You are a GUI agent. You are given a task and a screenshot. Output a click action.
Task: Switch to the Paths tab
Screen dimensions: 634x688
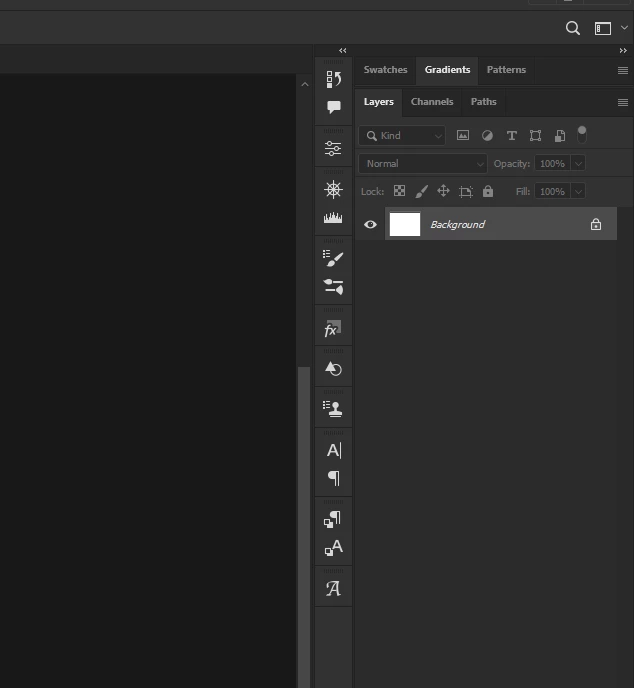point(484,102)
